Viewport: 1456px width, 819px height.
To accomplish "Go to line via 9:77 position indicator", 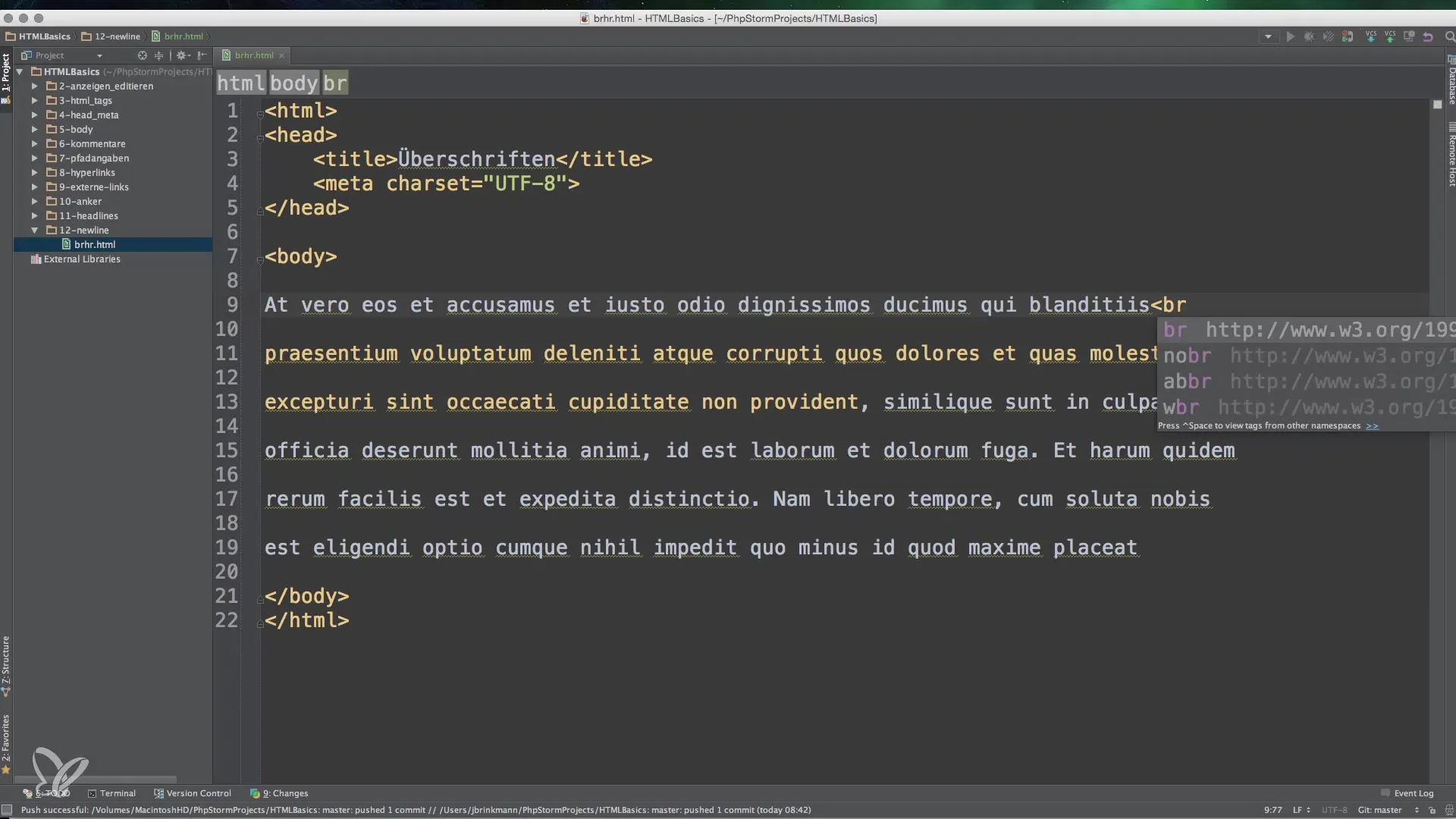I will pyautogui.click(x=1273, y=810).
